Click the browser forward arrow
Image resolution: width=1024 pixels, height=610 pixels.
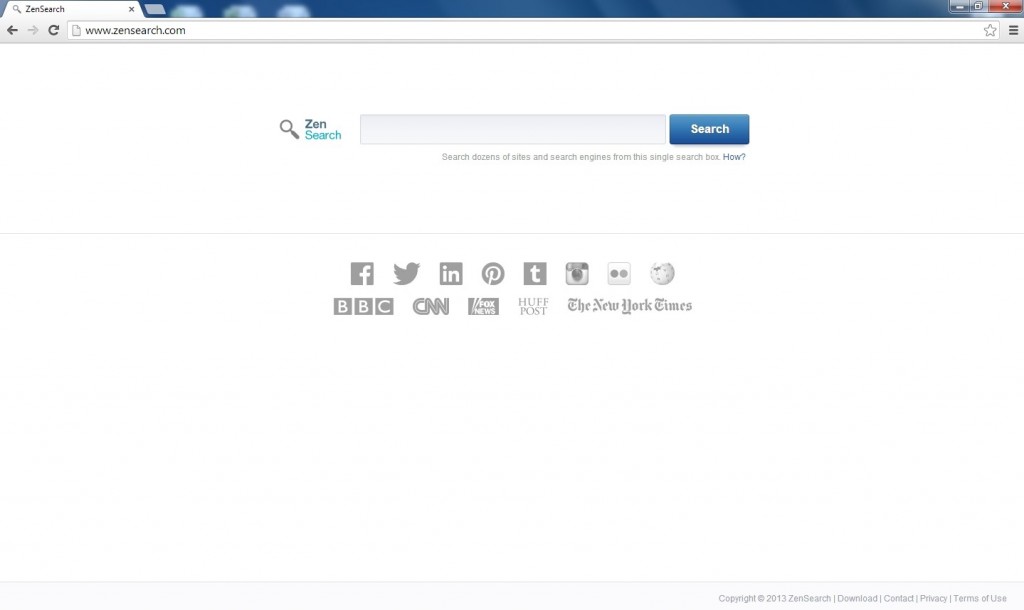point(33,30)
